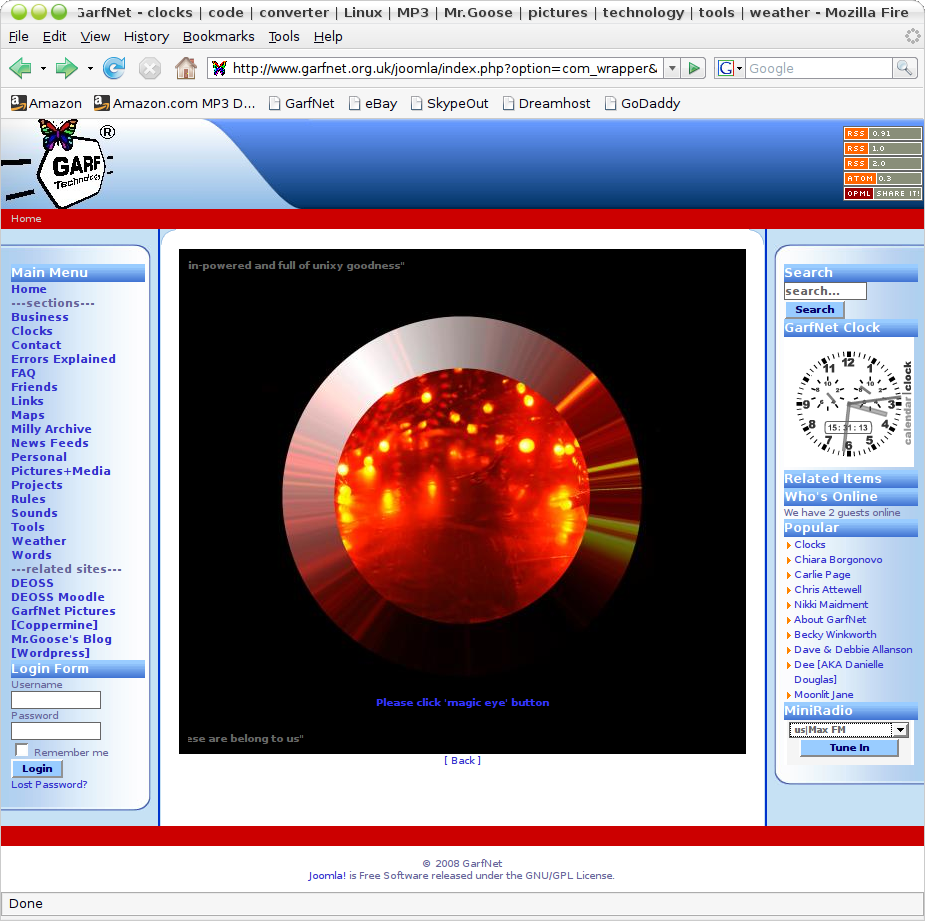Open the File menu
The image size is (925, 921).
19,37
